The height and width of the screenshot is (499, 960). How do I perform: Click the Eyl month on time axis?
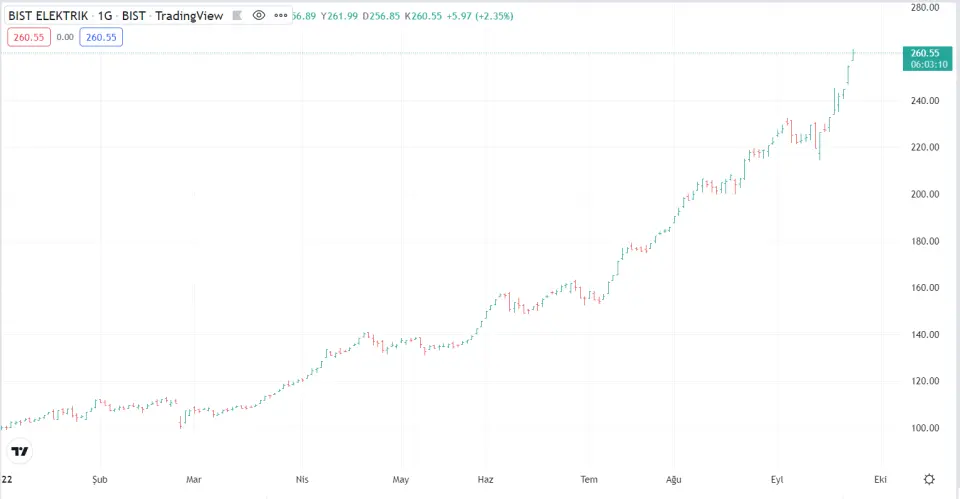pyautogui.click(x=778, y=479)
